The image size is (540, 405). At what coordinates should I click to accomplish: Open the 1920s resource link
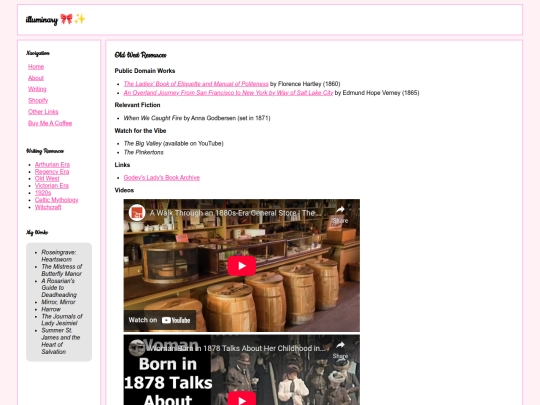[43, 193]
